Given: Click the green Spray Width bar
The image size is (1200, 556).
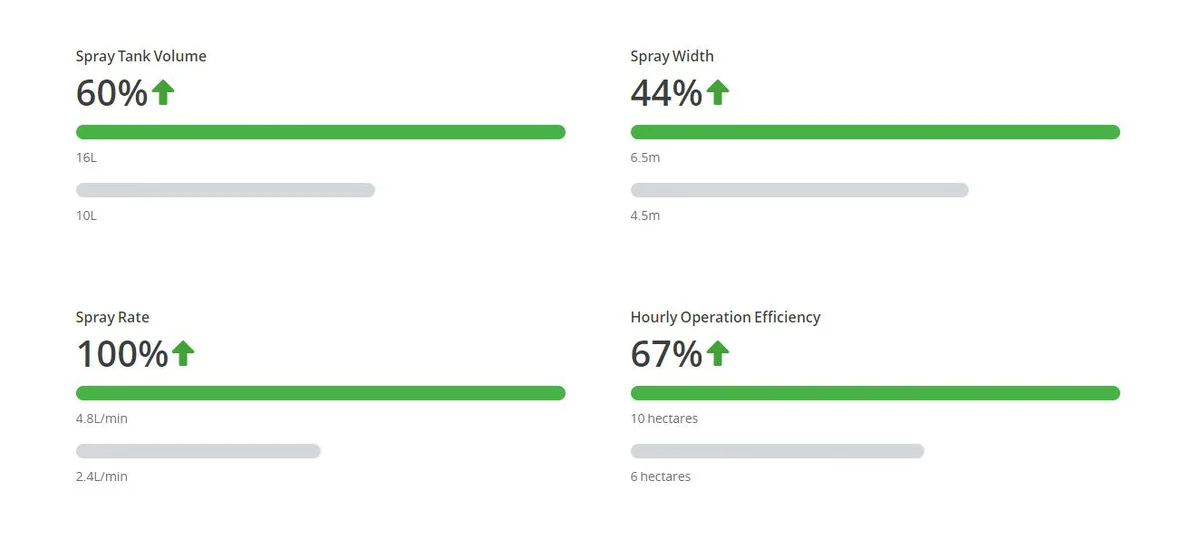Looking at the screenshot, I should [x=875, y=132].
